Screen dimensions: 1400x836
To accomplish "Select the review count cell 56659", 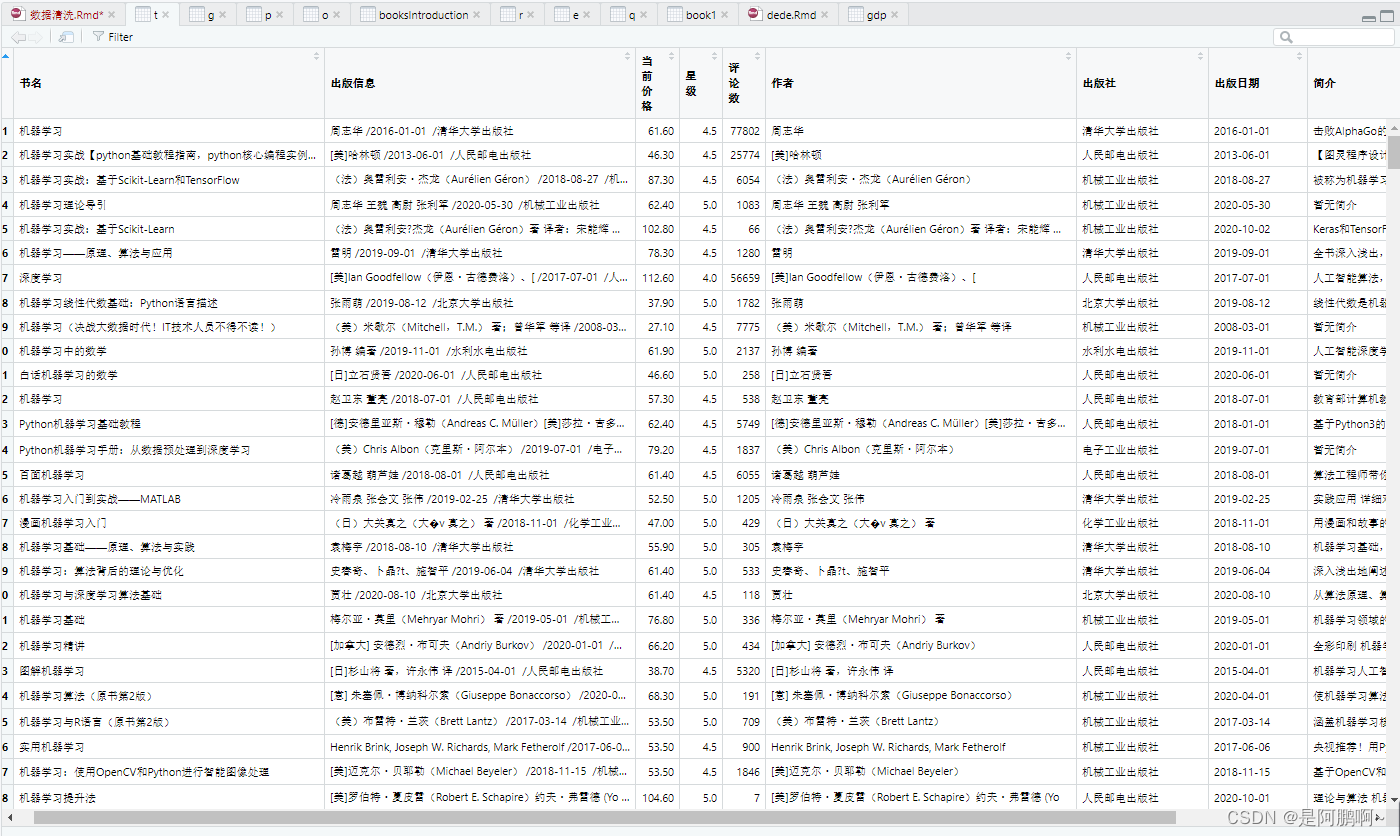I will (744, 278).
